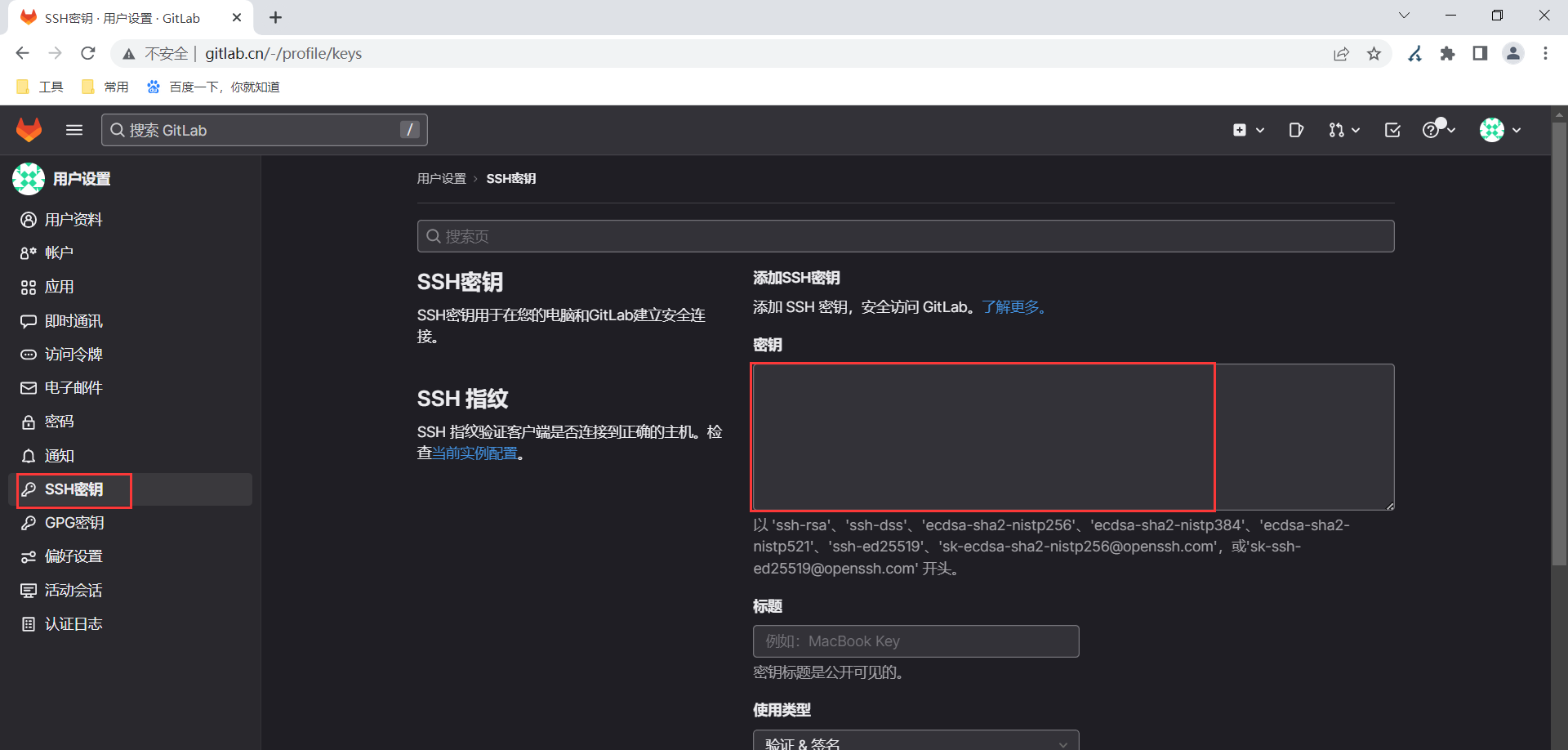This screenshot has height=750, width=1568.
Task: Open the issues icon in header
Action: [1296, 130]
